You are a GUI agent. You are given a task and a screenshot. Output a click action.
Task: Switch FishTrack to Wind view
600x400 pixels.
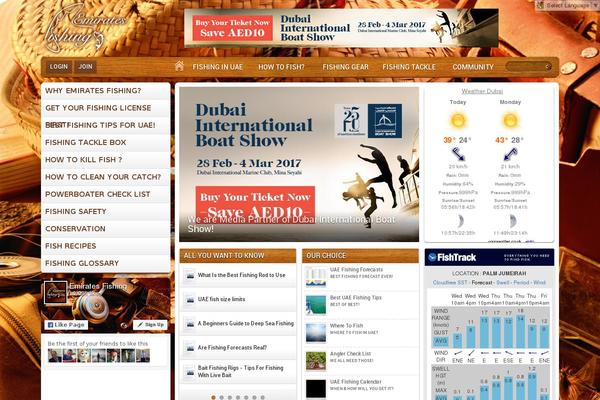[539, 282]
